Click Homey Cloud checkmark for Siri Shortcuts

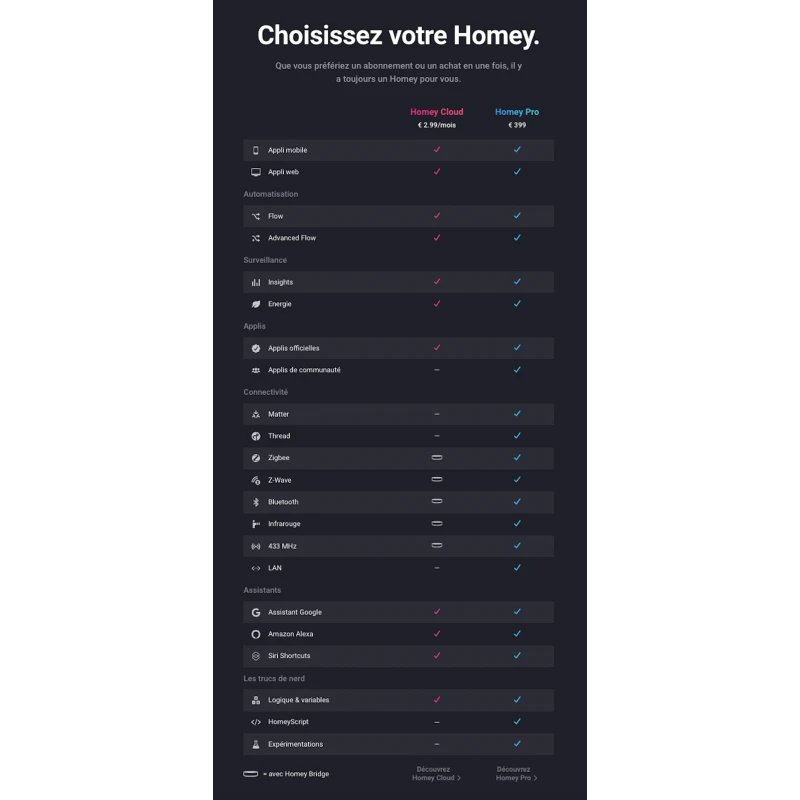[x=437, y=656]
